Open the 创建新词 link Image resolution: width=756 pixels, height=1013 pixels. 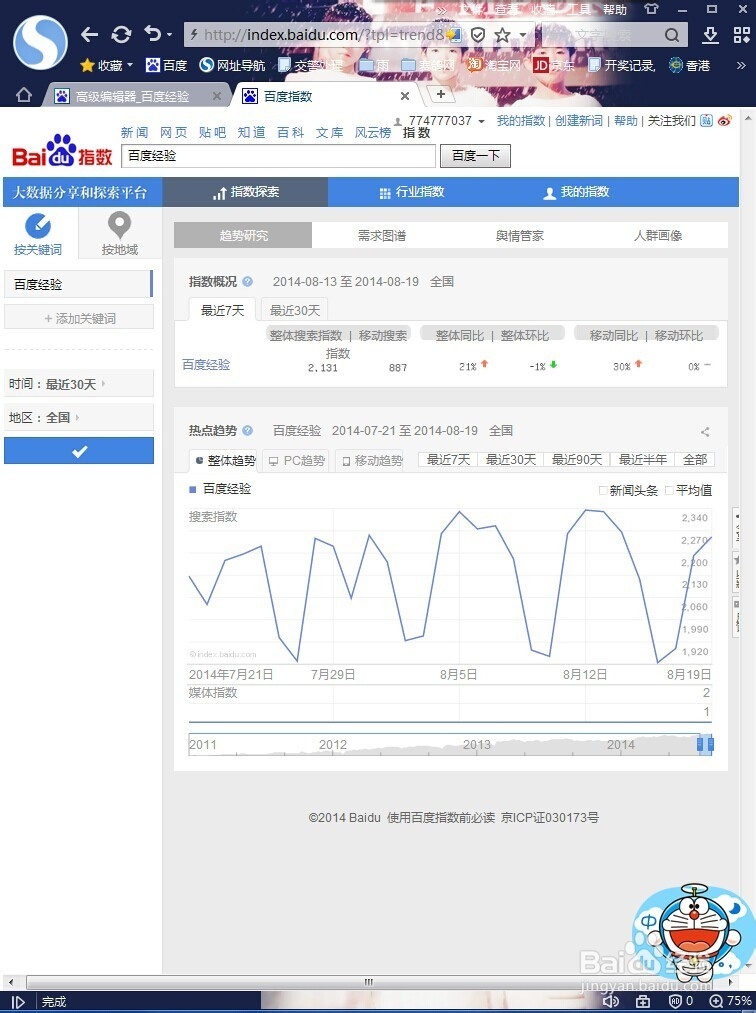[578, 121]
